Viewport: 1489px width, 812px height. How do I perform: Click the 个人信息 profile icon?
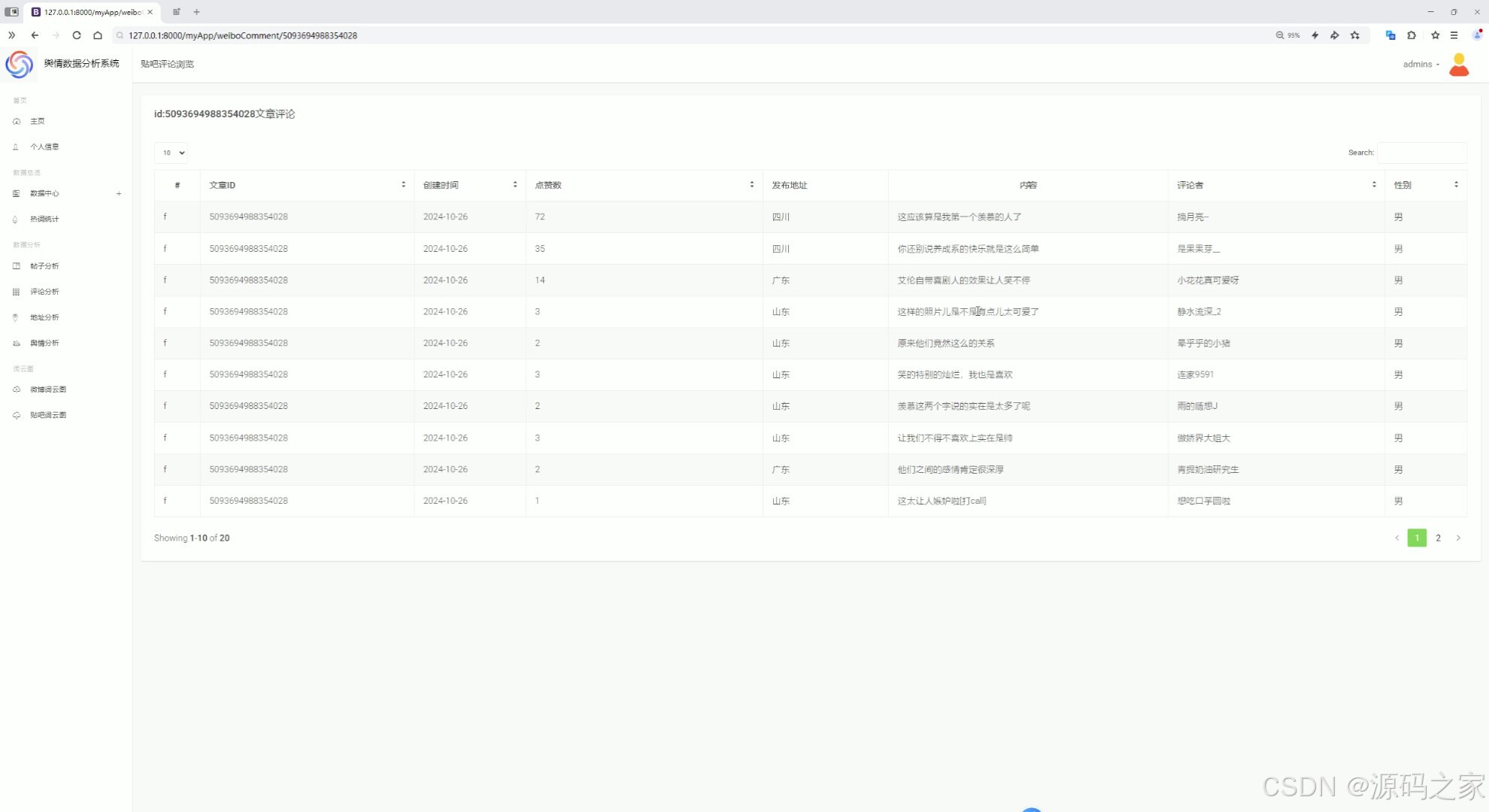tap(16, 147)
